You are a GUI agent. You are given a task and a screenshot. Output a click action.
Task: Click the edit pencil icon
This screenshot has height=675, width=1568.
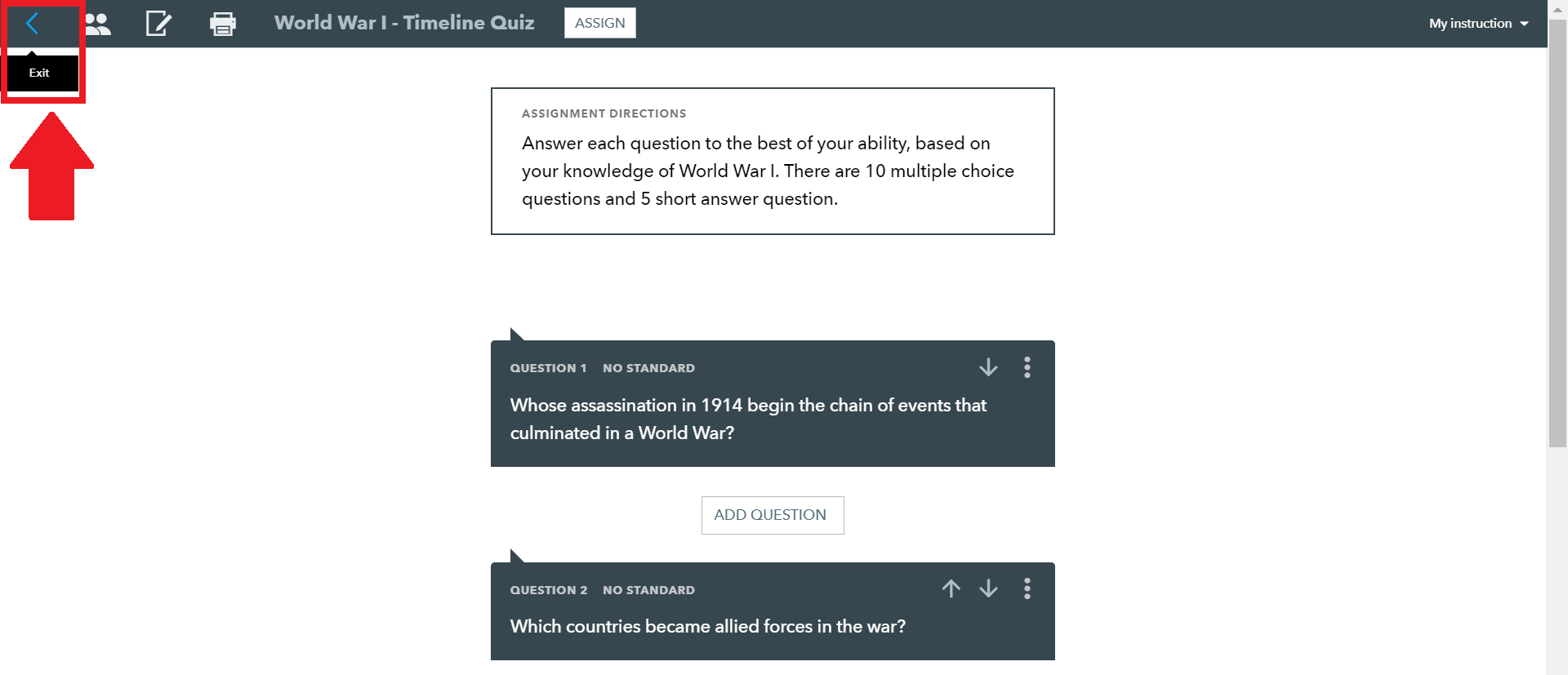coord(158,24)
